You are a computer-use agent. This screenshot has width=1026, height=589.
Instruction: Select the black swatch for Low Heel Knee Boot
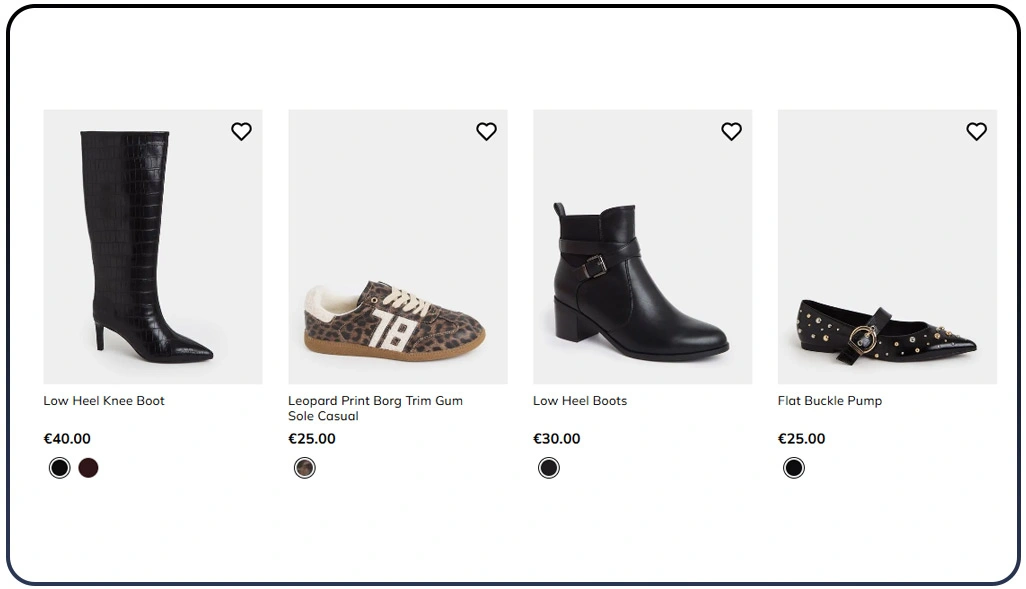point(58,467)
